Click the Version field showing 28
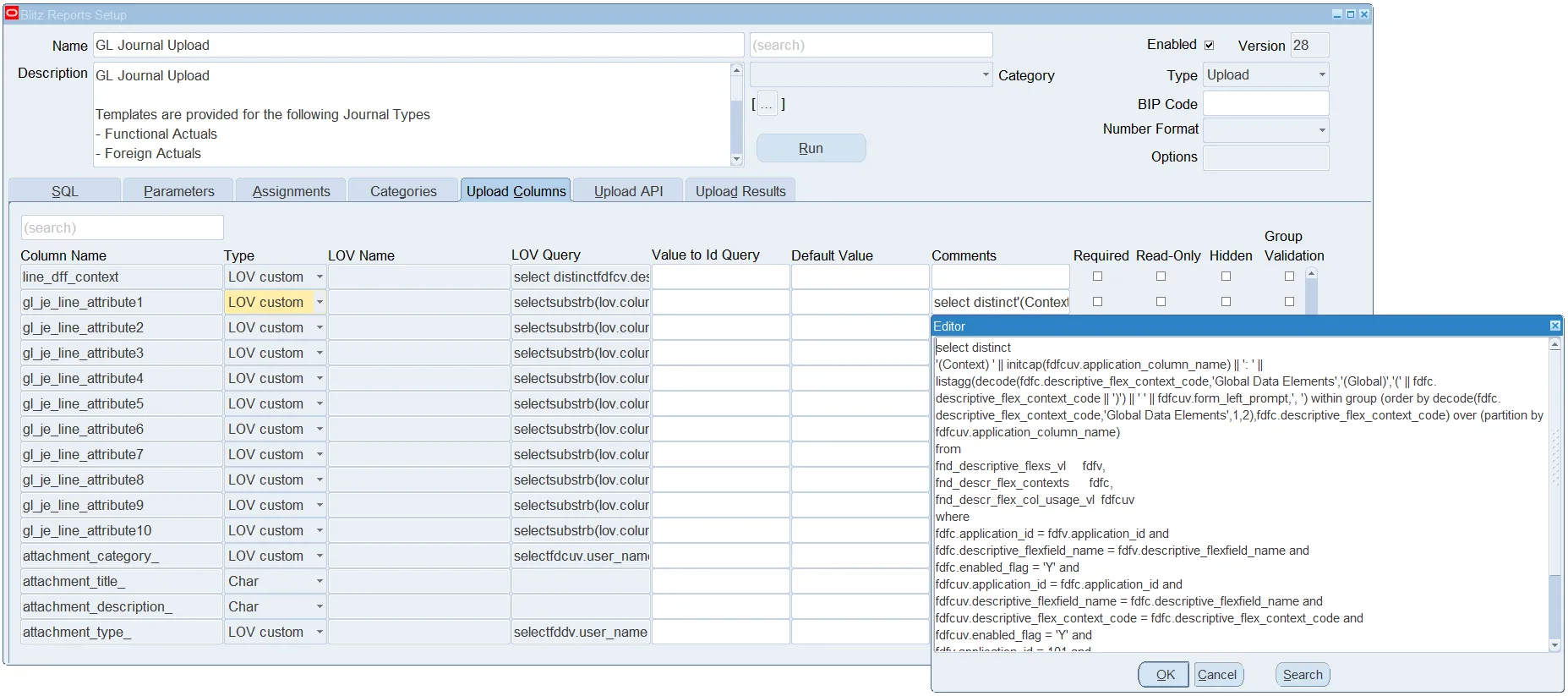Image resolution: width=1568 pixels, height=696 pixels. tap(1309, 45)
